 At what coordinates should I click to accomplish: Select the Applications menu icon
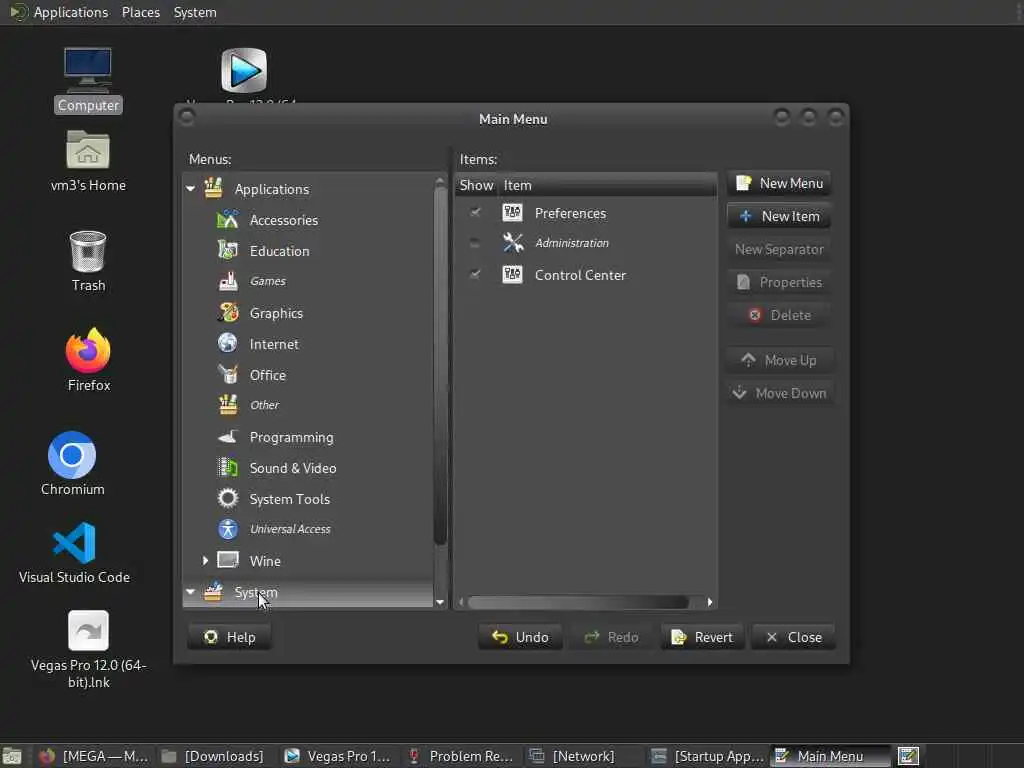pos(213,188)
